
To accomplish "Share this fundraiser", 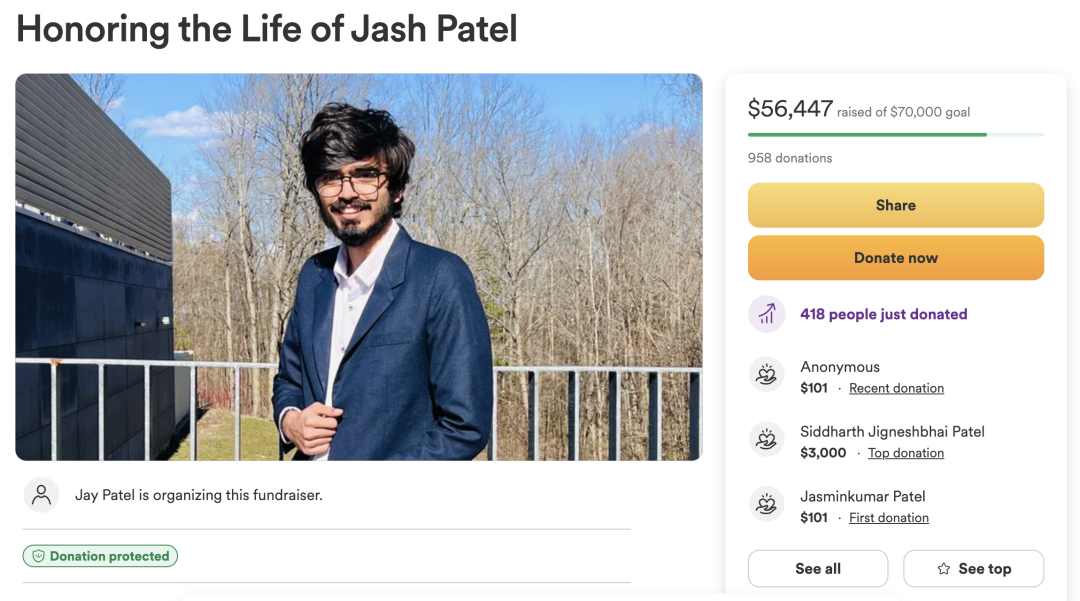I will [x=895, y=205].
